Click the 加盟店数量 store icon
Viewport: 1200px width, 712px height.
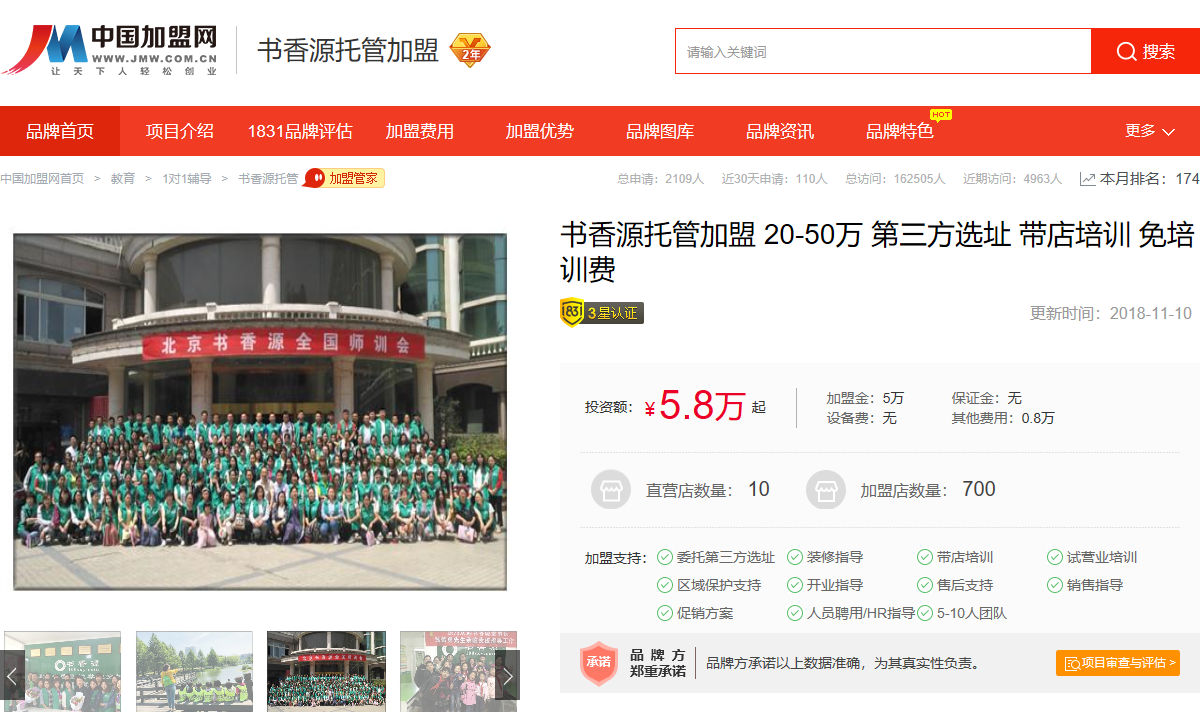(x=826, y=490)
